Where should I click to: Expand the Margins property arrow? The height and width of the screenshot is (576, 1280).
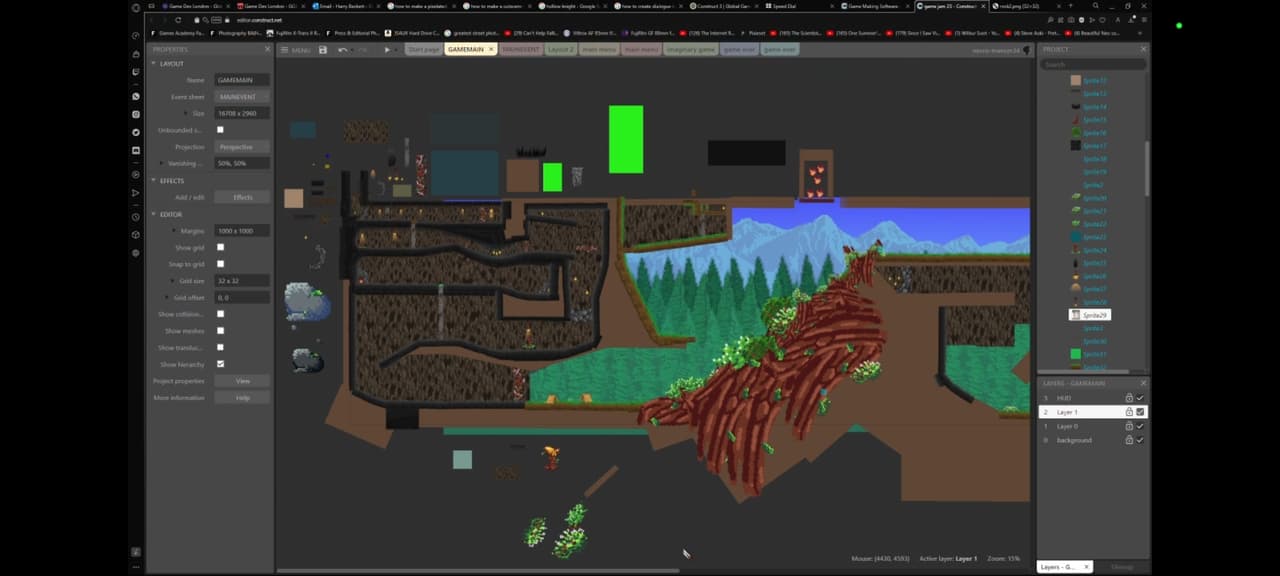tap(173, 231)
